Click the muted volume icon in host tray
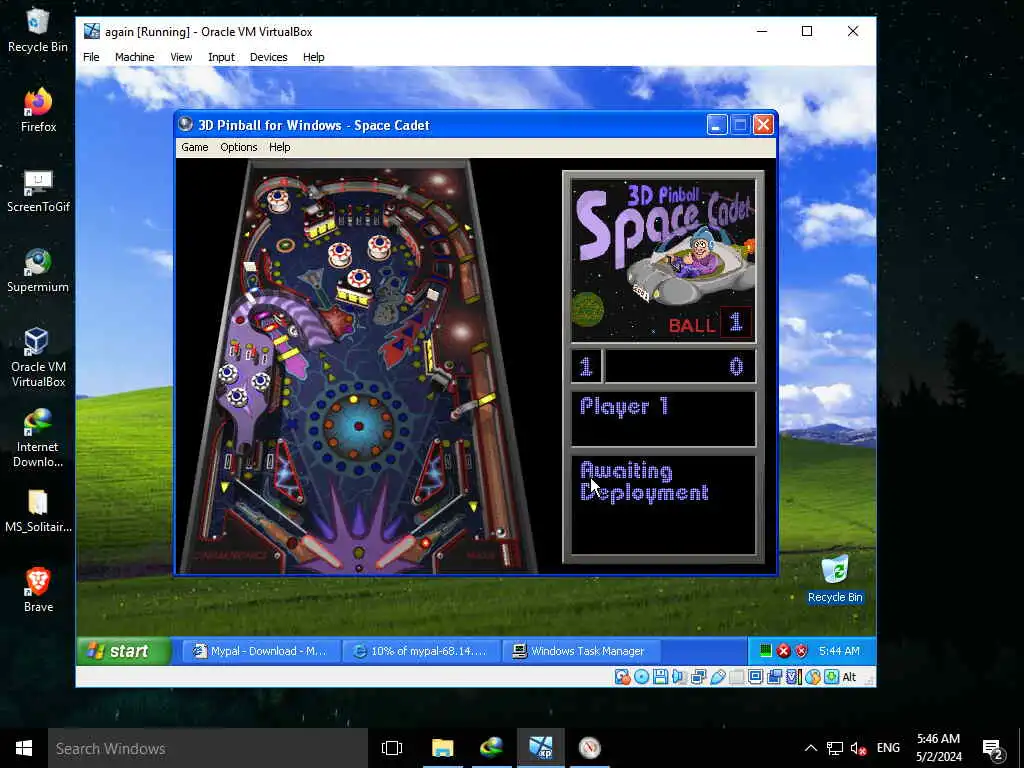 [858, 748]
